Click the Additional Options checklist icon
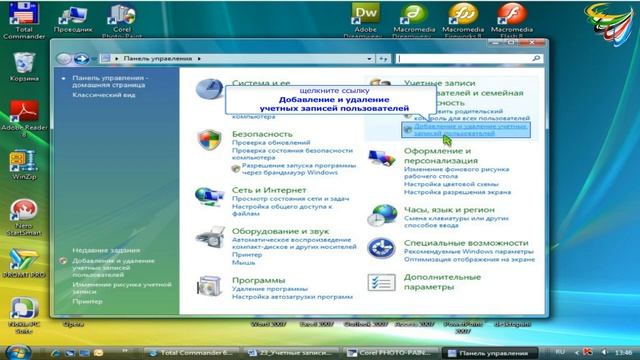The width and height of the screenshot is (640, 360). point(381,282)
